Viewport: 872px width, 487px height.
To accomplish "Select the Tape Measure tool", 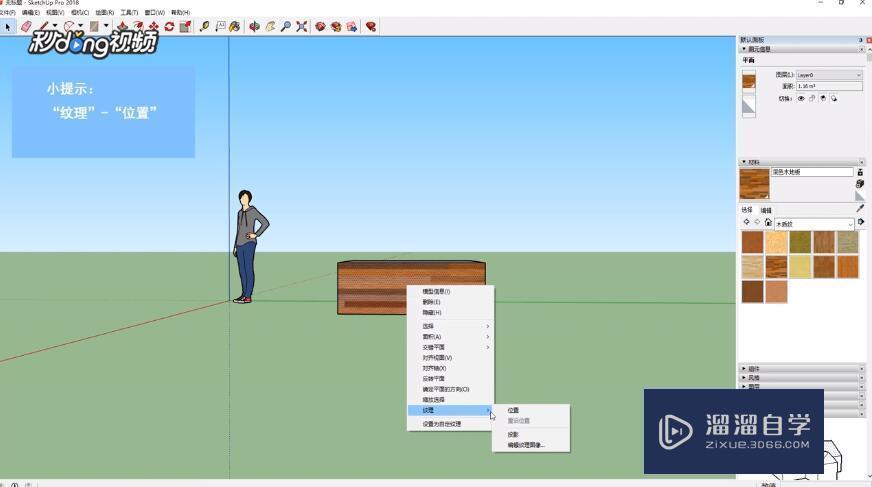I will (204, 27).
